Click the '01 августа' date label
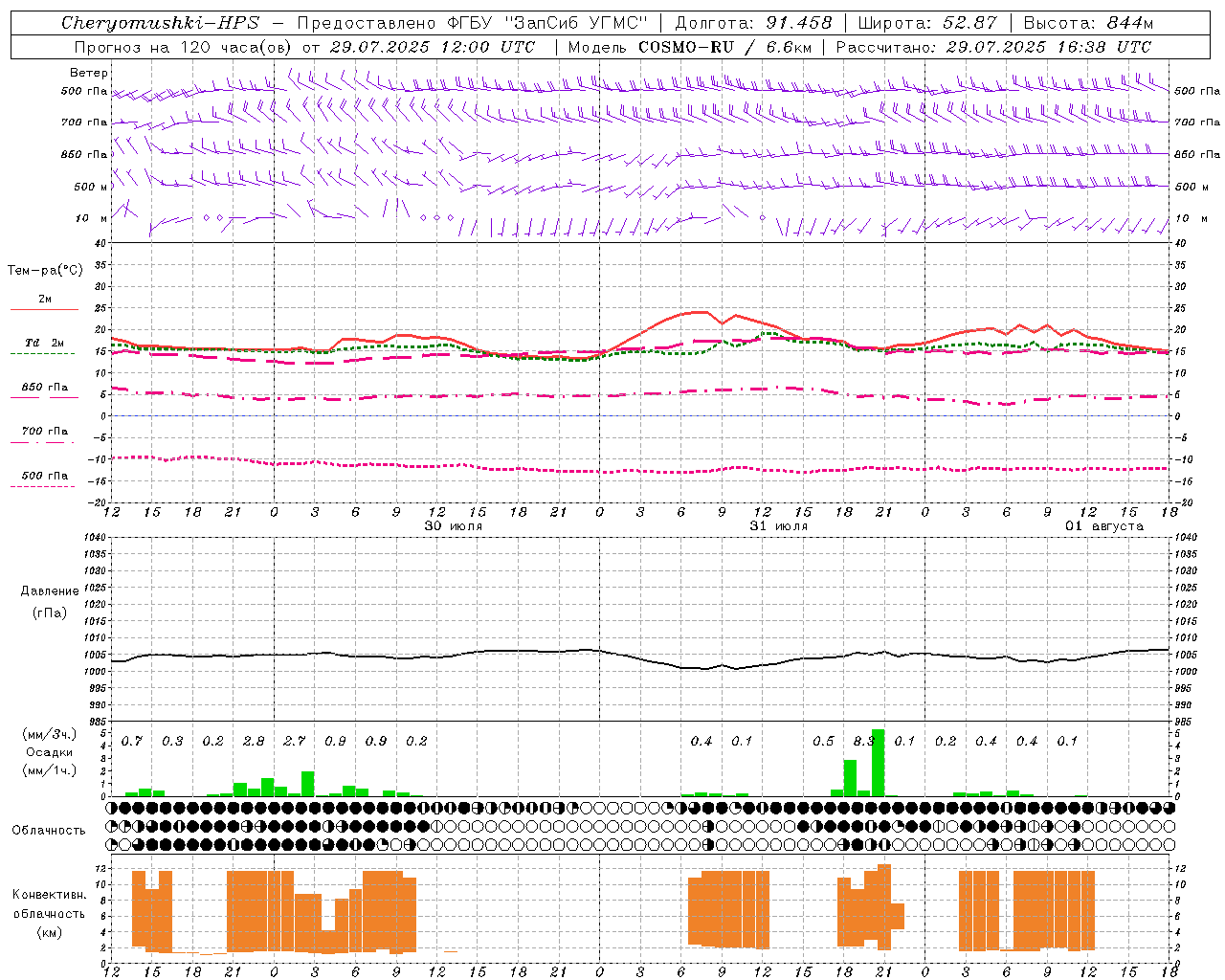The width and height of the screenshot is (1225, 980). [x=1104, y=526]
